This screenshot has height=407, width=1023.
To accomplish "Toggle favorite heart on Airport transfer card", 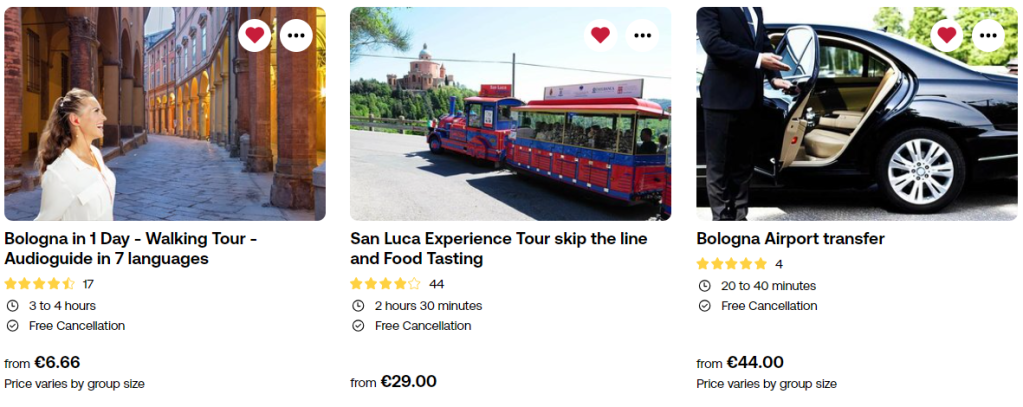I will pos(946,35).
